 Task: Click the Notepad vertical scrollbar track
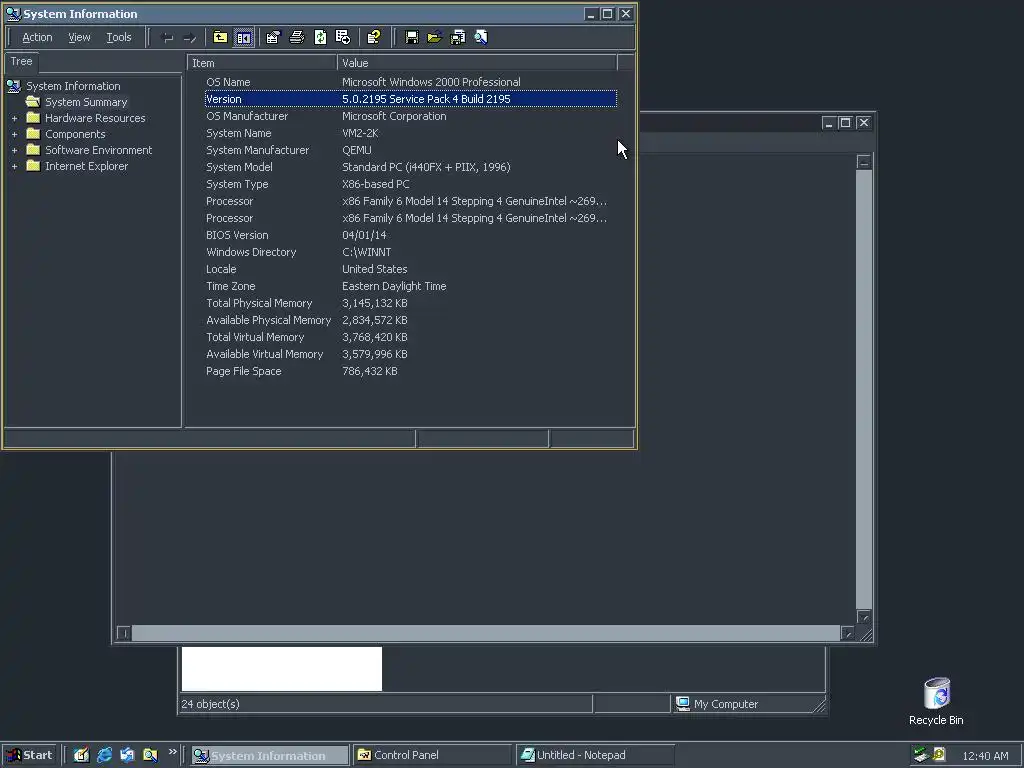tap(864, 390)
